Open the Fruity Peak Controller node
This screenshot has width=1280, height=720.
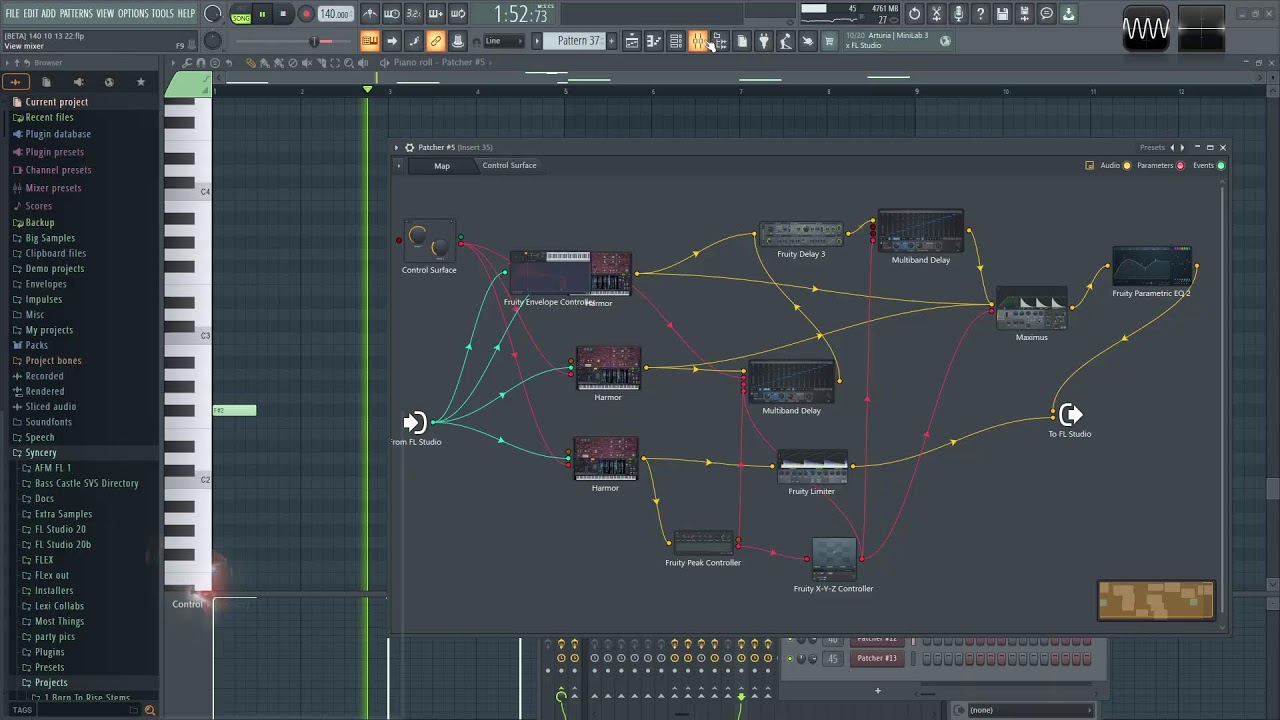click(703, 543)
